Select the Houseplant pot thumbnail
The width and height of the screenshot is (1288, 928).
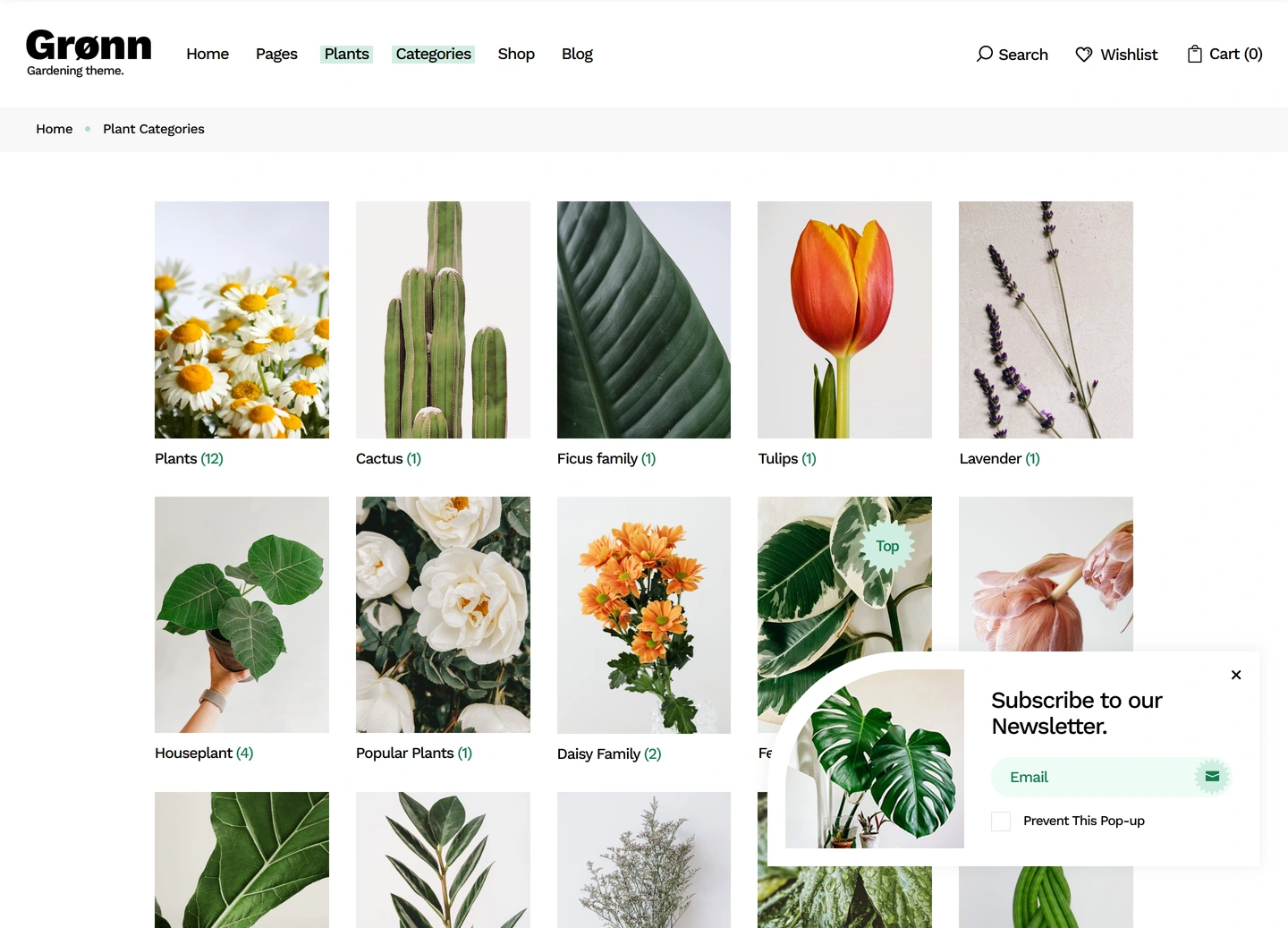click(241, 615)
